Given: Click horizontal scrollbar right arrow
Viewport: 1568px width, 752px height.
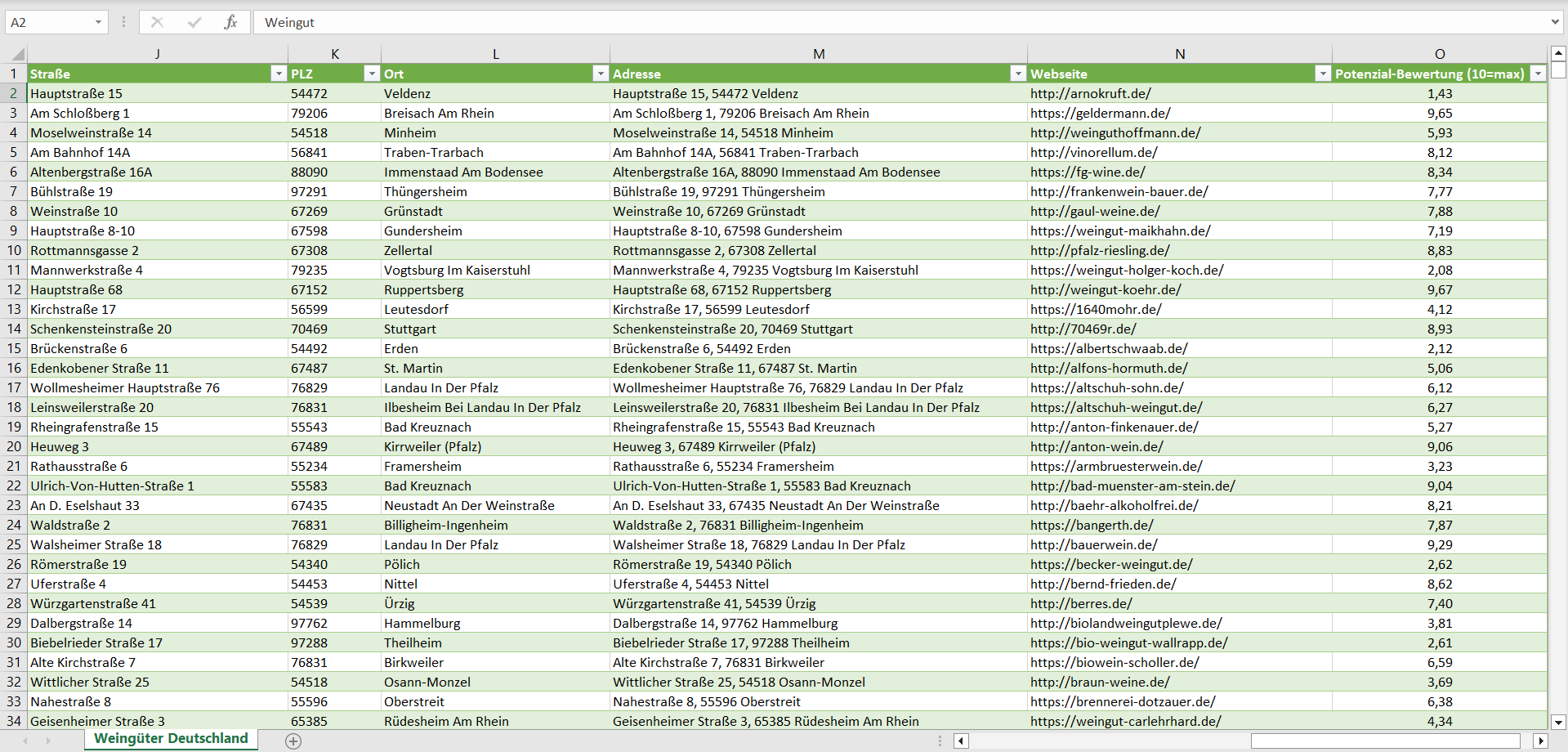Looking at the screenshot, I should pyautogui.click(x=1541, y=741).
